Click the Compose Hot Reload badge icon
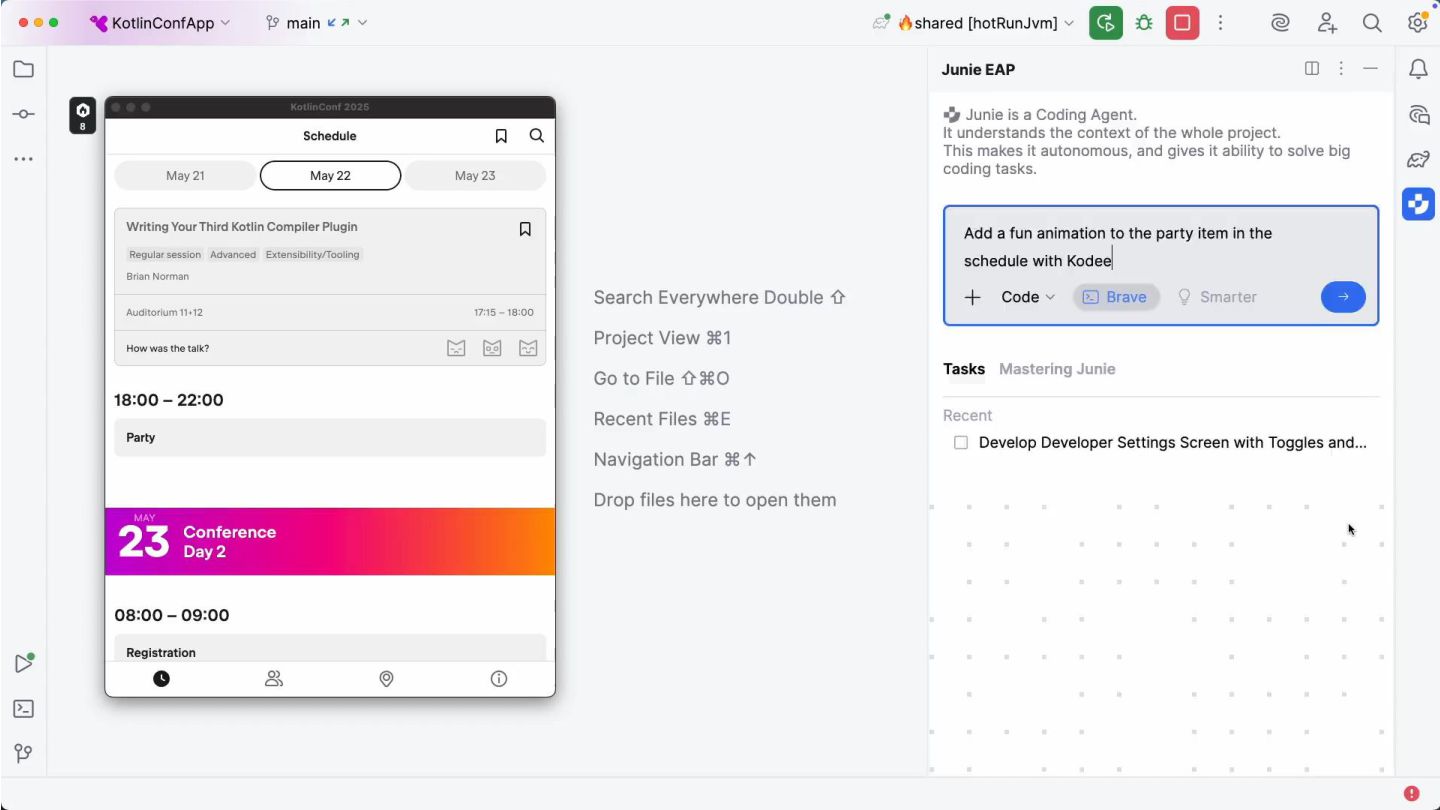The width and height of the screenshot is (1440, 810). 83,115
